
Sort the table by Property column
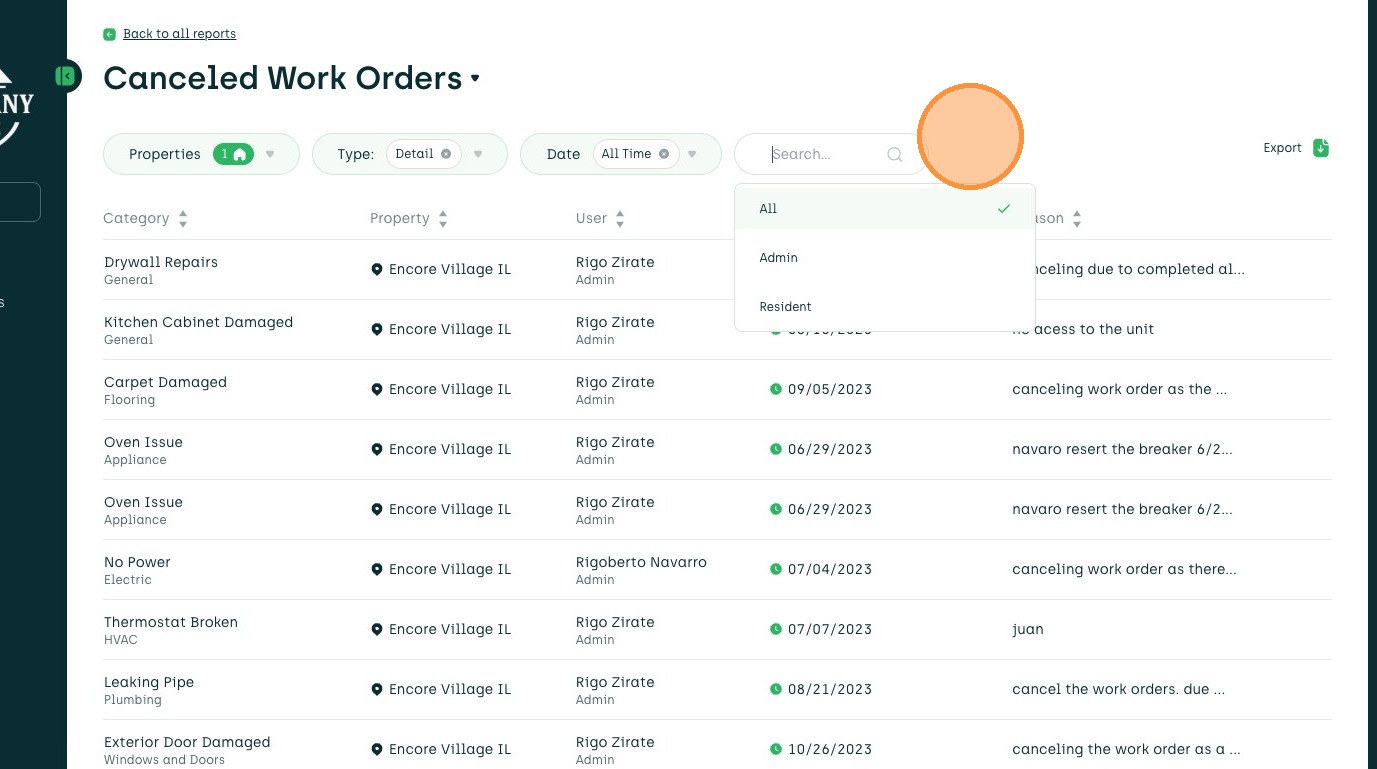[443, 219]
